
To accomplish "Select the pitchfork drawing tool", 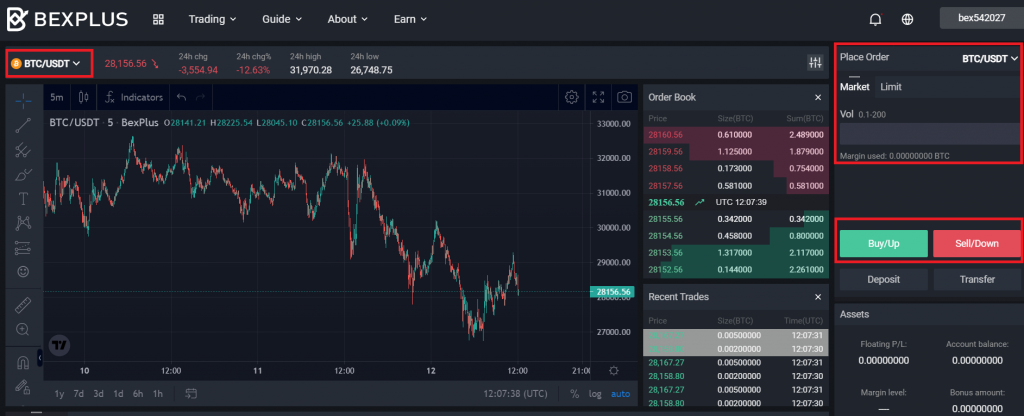I will tap(24, 150).
